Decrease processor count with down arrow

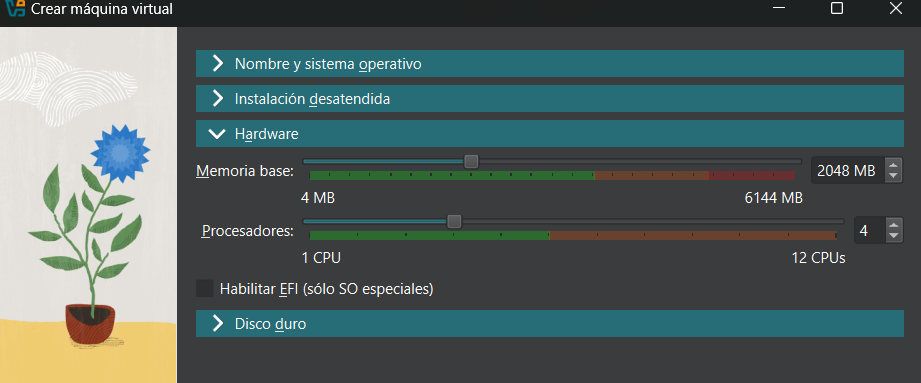893,236
